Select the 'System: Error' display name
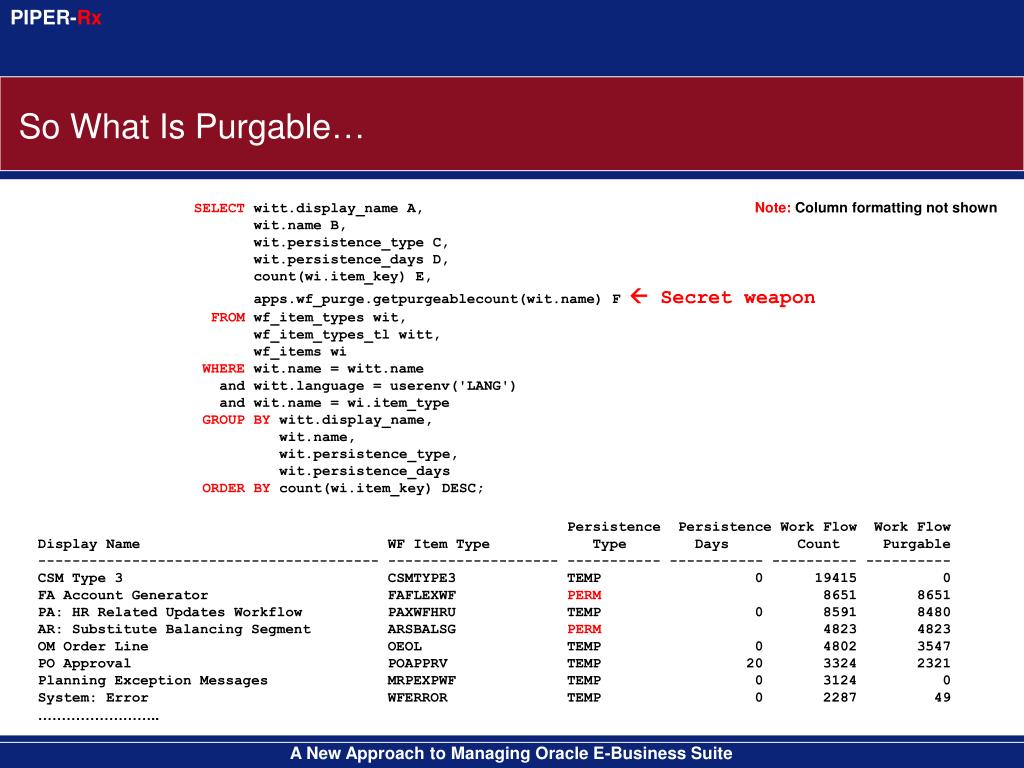 click(x=93, y=697)
